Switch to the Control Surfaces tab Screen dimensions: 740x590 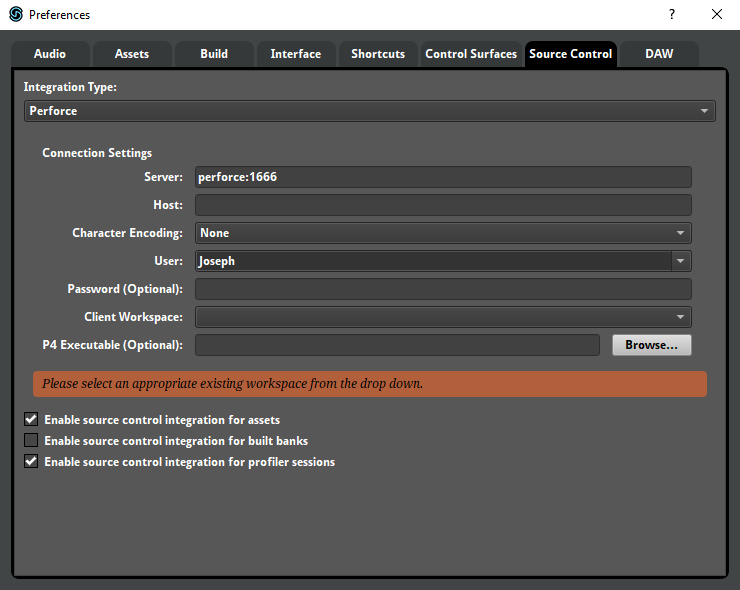[x=471, y=54]
